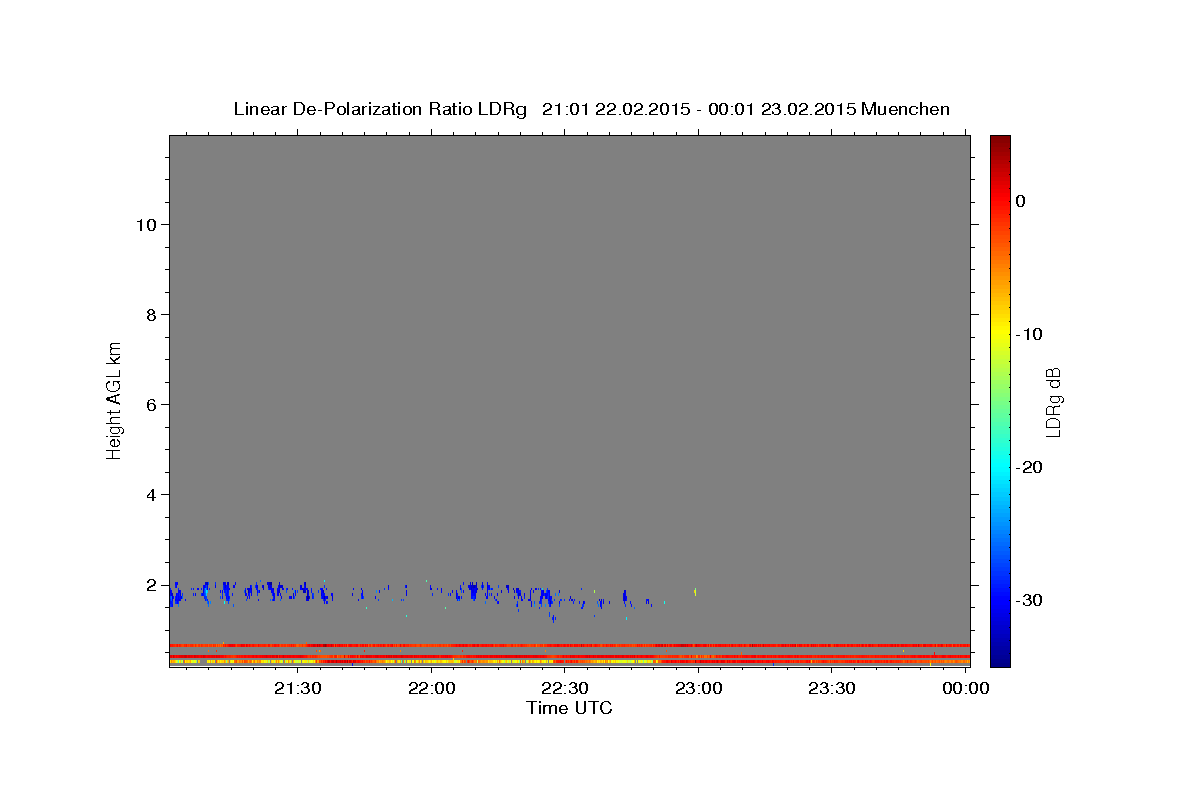Click the 'Muenchen' location text in title
This screenshot has width=1200, height=800.
coord(906,109)
